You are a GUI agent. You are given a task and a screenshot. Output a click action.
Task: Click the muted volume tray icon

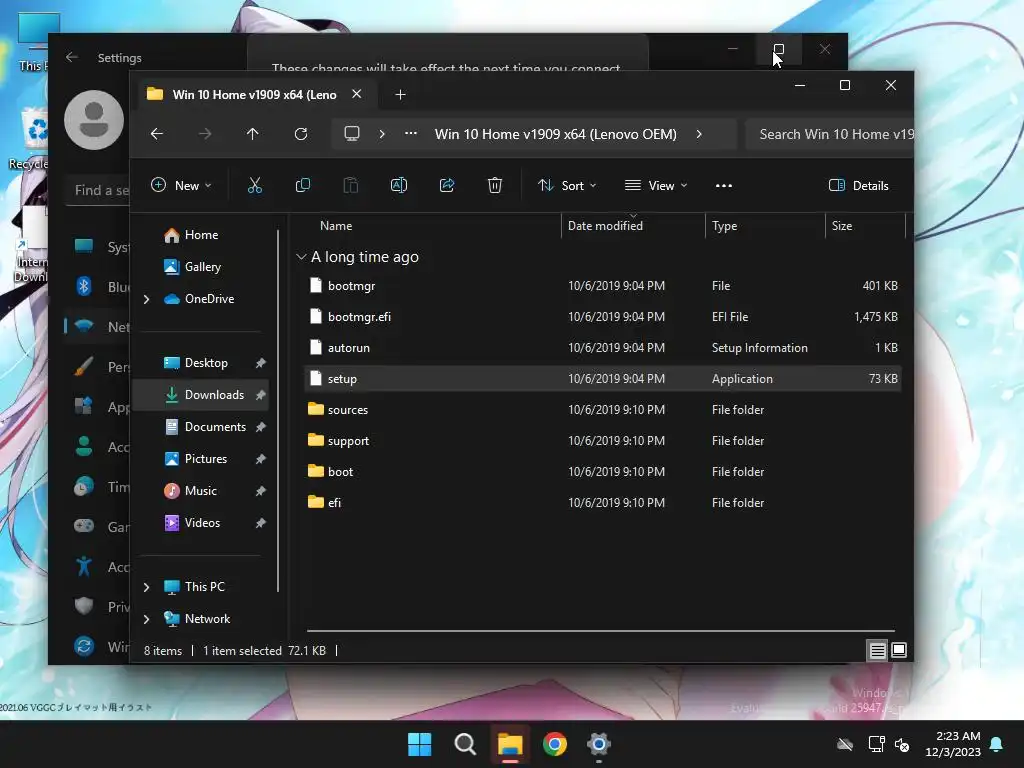click(x=902, y=744)
